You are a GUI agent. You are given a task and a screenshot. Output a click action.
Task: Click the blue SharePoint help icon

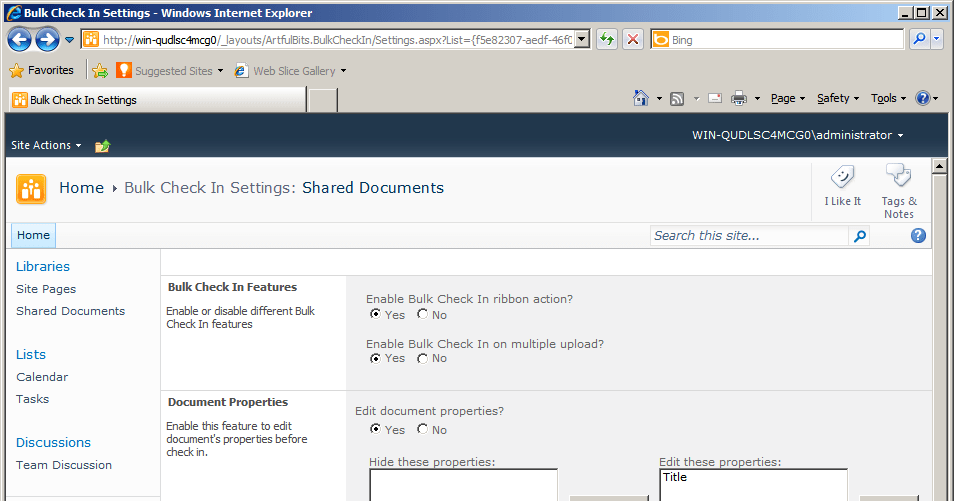(918, 236)
